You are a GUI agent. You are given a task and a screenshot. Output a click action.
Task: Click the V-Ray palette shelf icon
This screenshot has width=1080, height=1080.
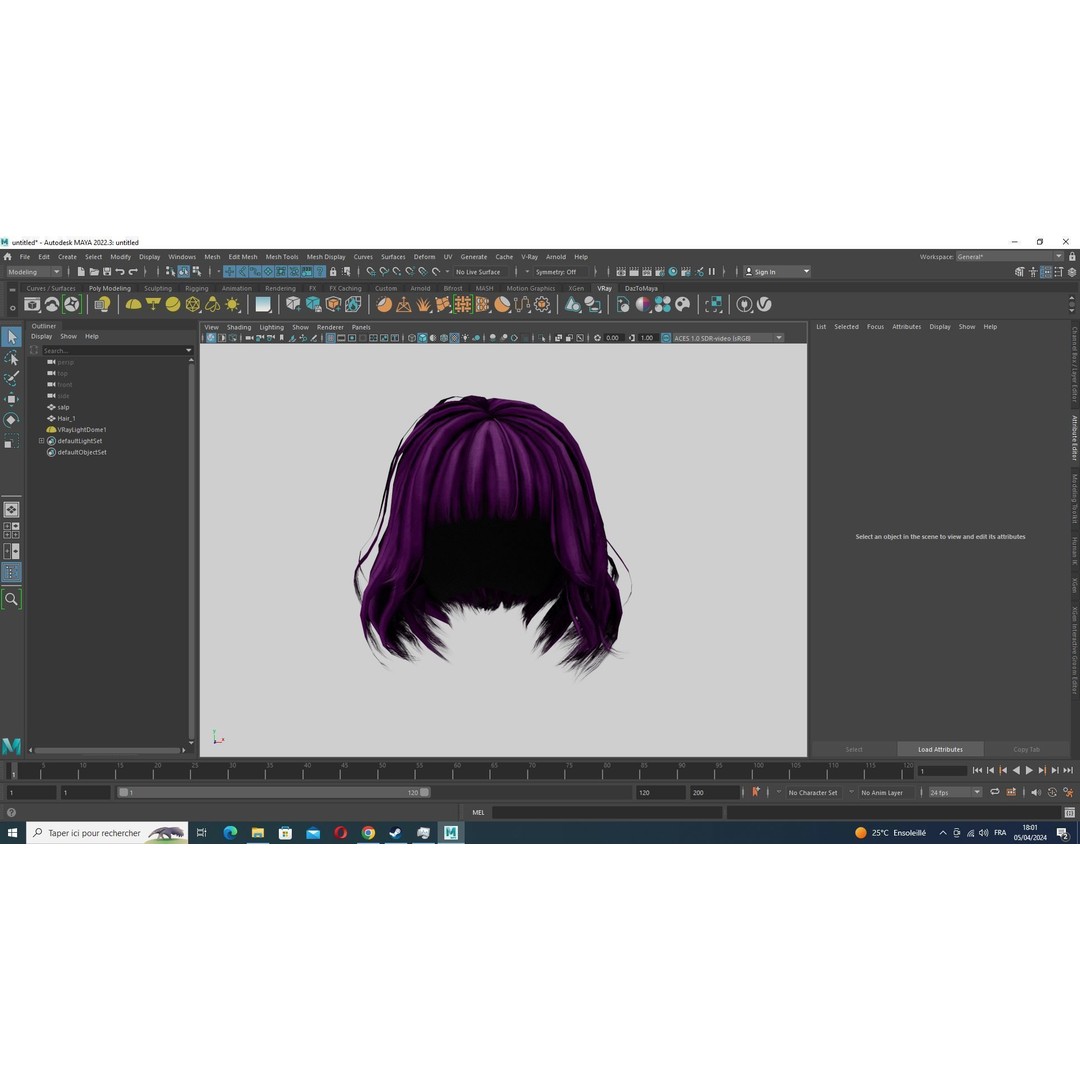(683, 304)
